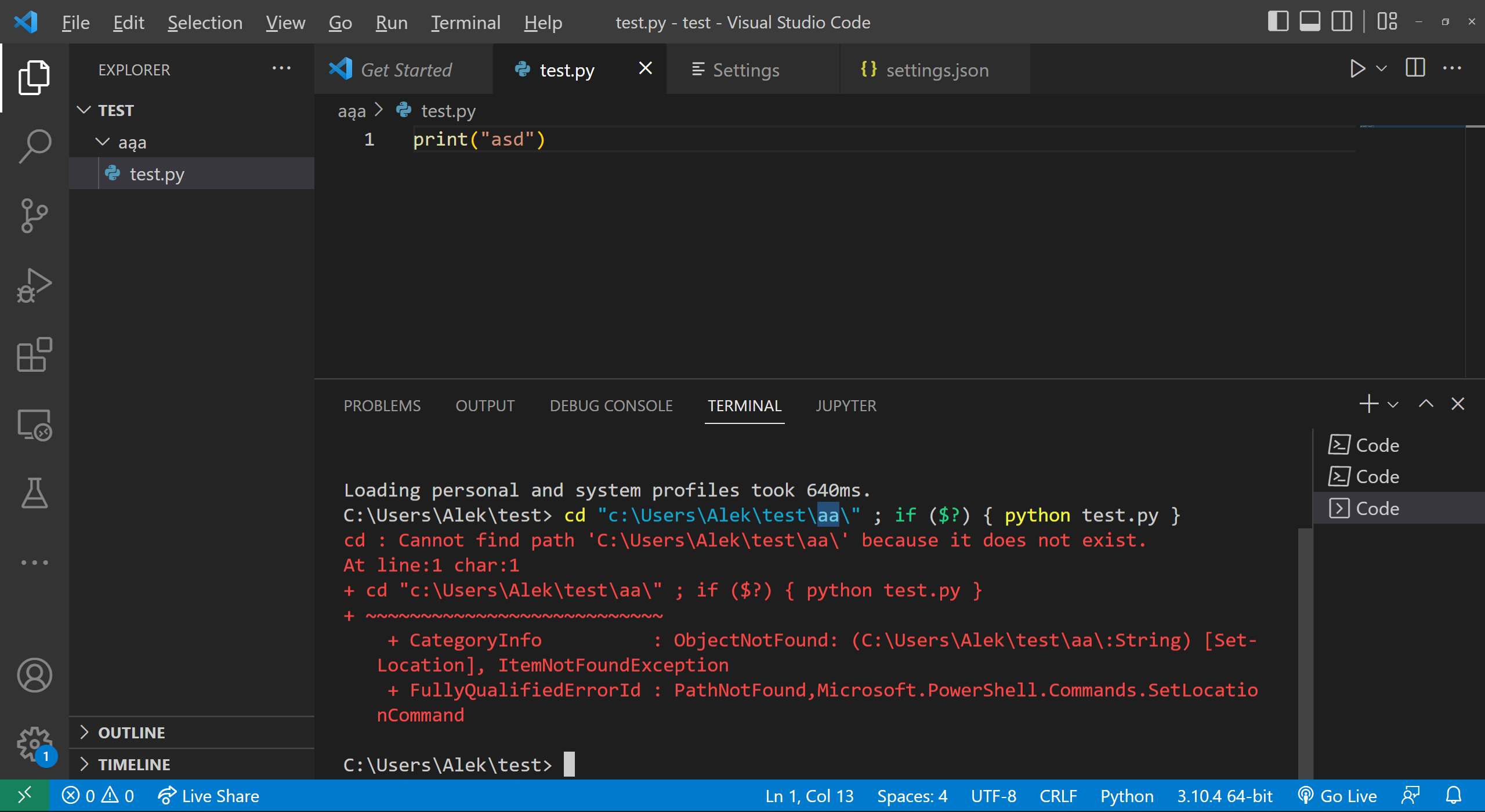
Task: Toggle secondary side bar layout icon
Action: 1342,22
